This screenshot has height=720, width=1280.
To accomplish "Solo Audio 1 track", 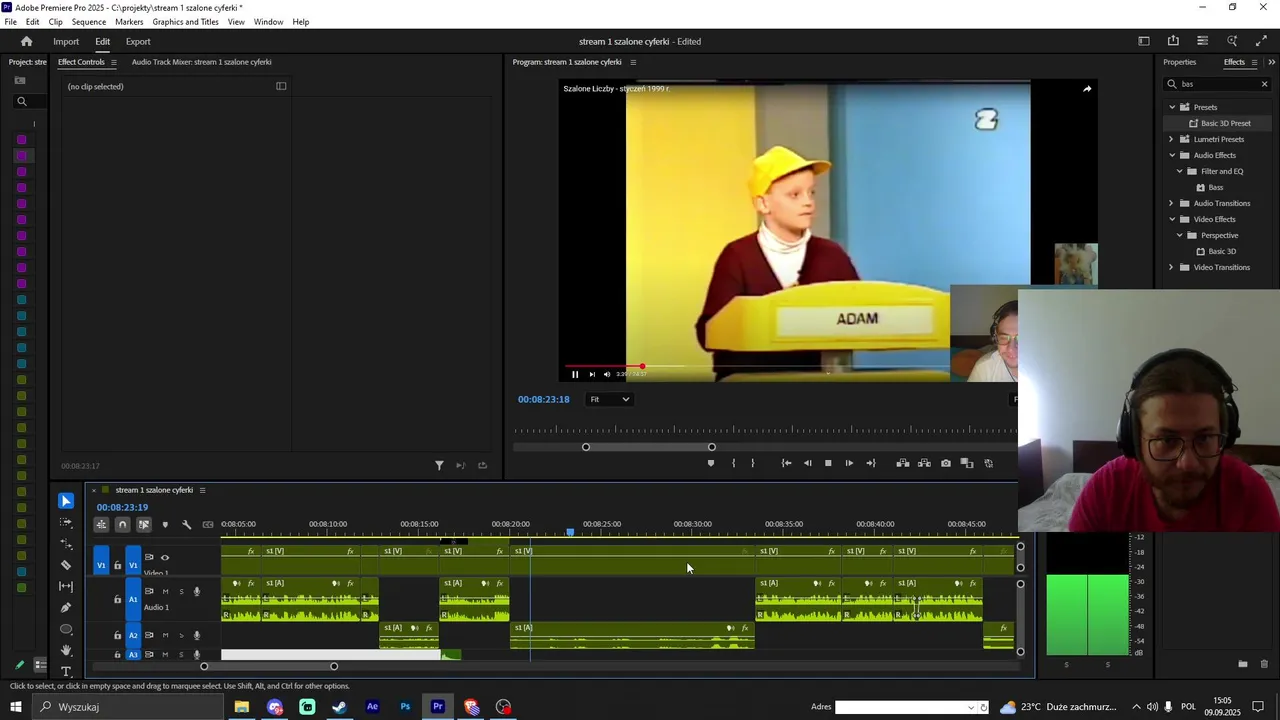I will pyautogui.click(x=181, y=591).
